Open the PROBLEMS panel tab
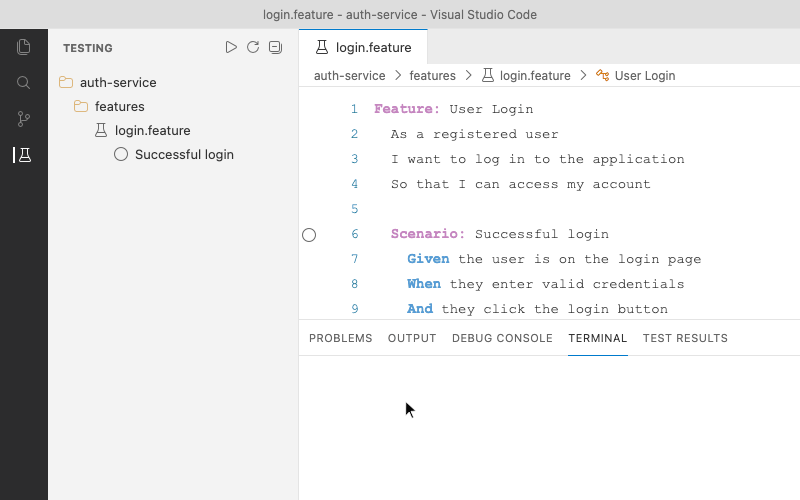The height and width of the screenshot is (500, 800). pyautogui.click(x=340, y=338)
